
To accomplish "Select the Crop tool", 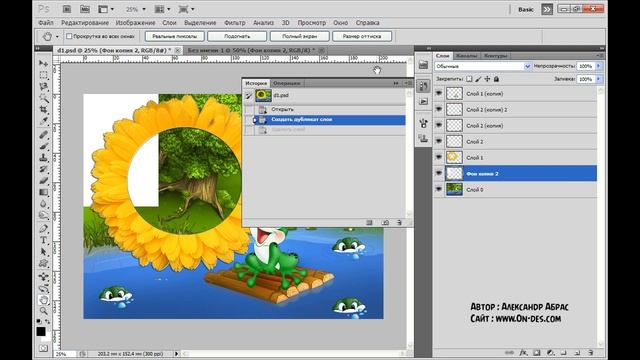I will click(x=43, y=109).
